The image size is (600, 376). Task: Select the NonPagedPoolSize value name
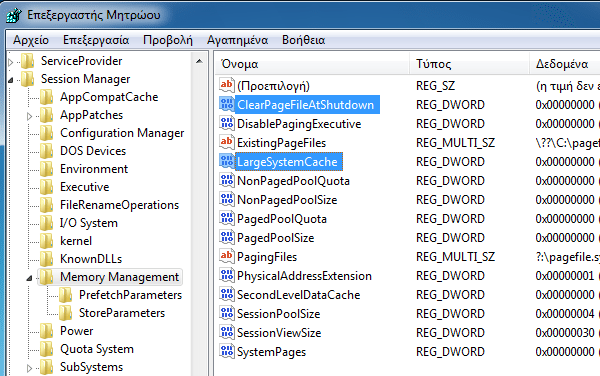point(287,200)
